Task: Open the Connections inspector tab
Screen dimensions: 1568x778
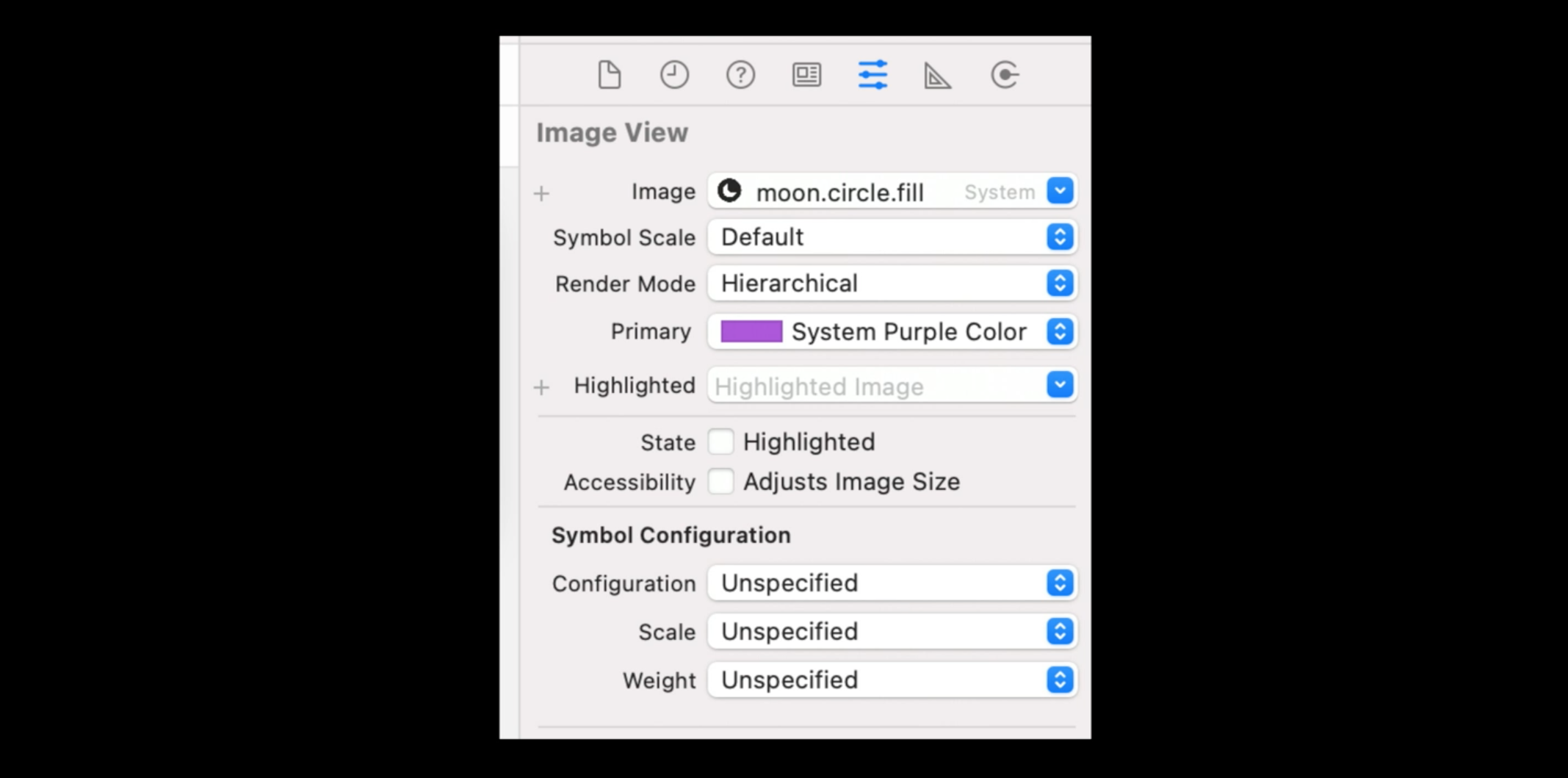Action: point(1004,75)
